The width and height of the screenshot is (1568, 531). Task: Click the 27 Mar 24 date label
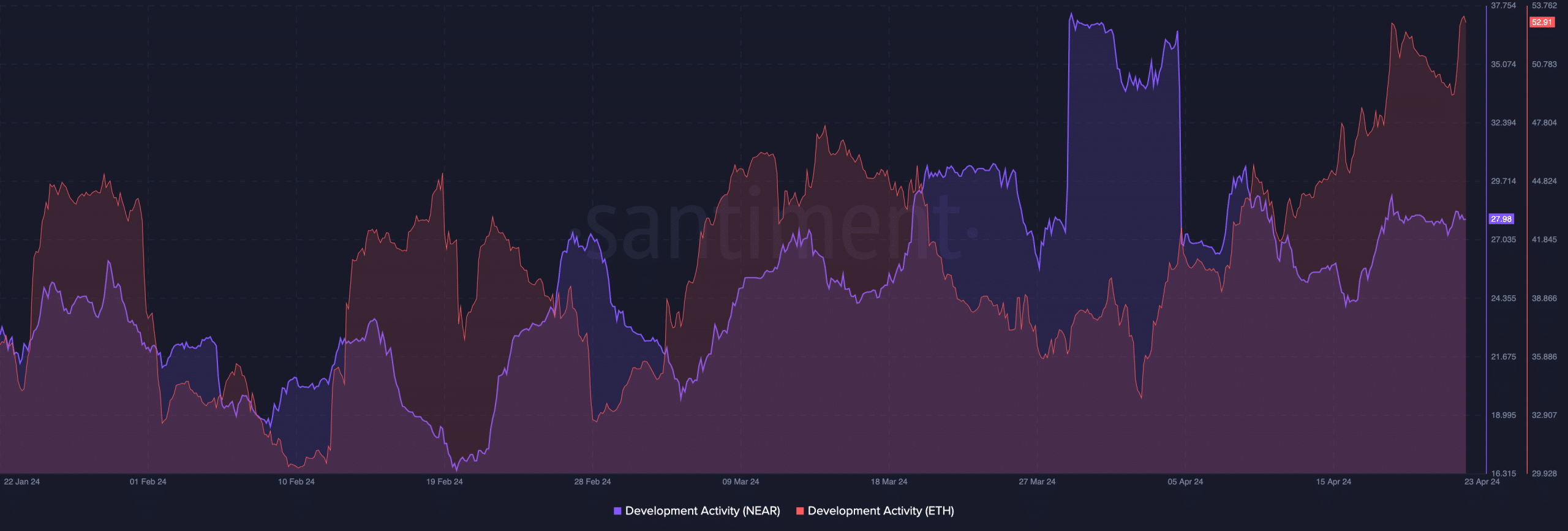pos(1037,481)
